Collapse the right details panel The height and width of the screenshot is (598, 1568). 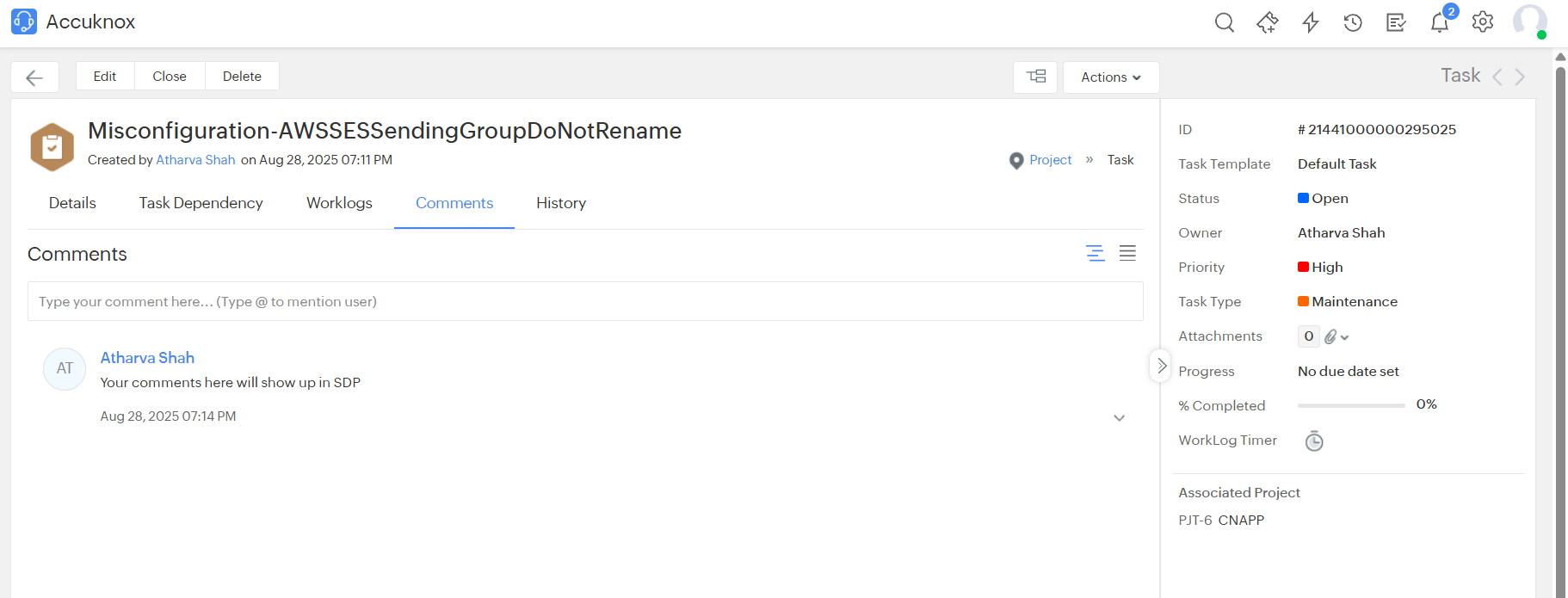(x=1161, y=366)
